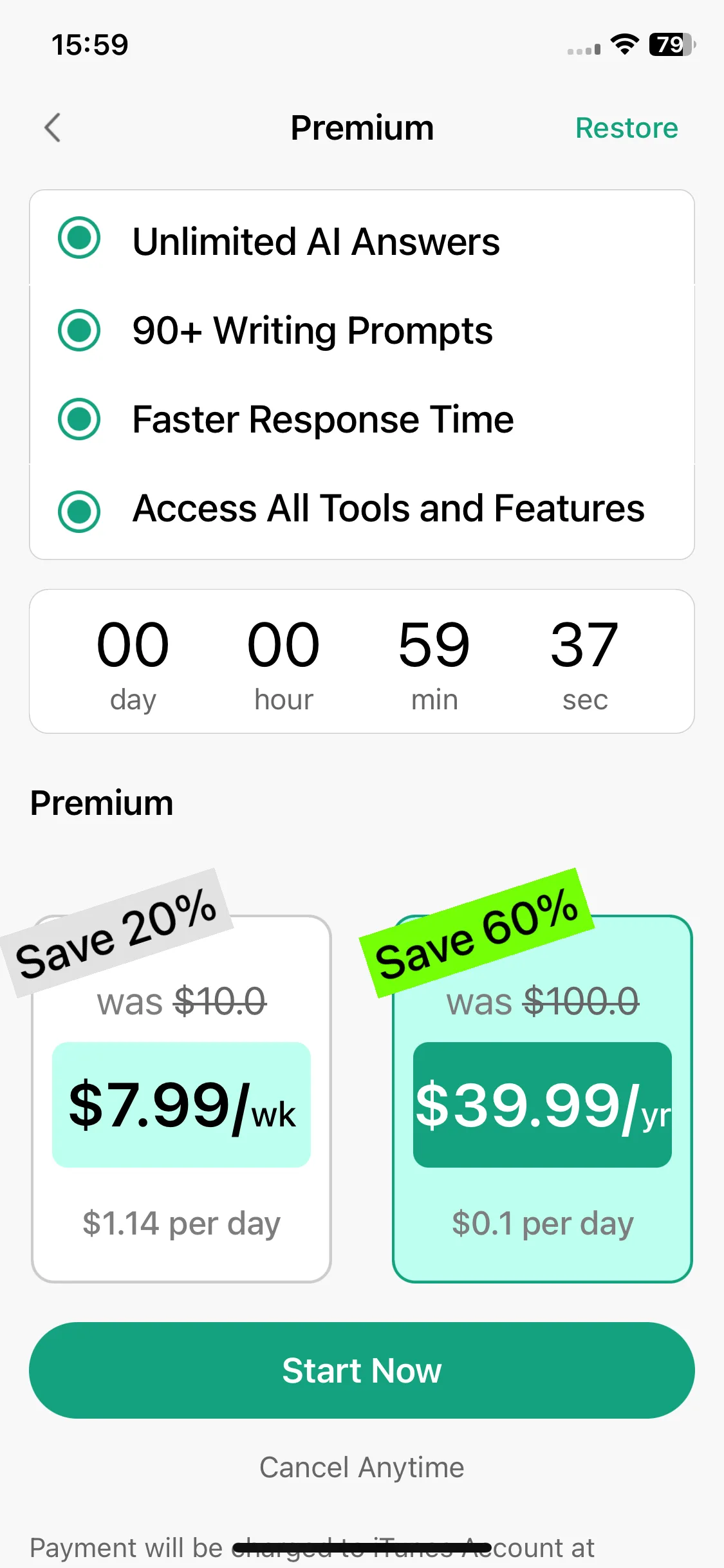The image size is (724, 1568).
Task: Choose the $7.99 weekly price box
Action: tap(181, 1105)
